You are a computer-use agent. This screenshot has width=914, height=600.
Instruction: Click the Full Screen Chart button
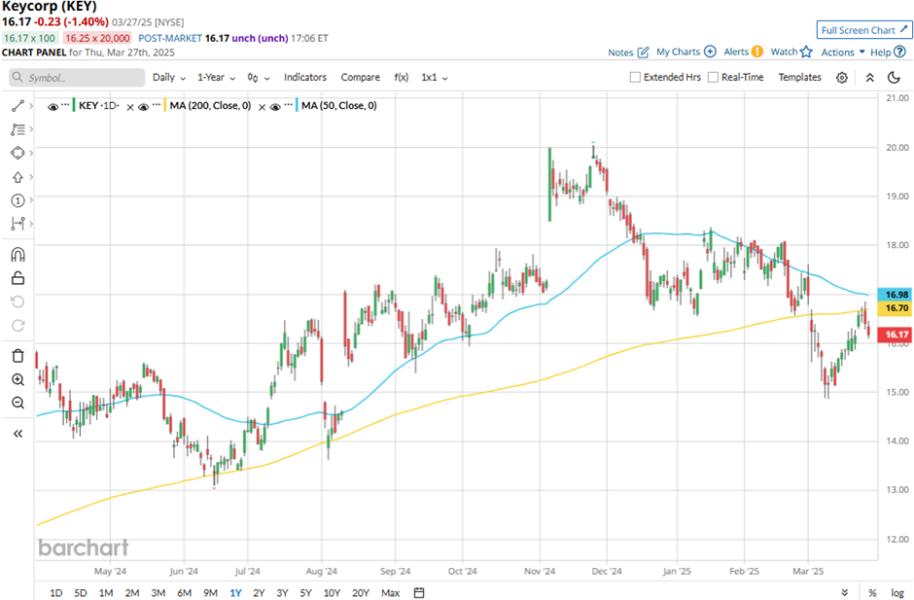(857, 30)
